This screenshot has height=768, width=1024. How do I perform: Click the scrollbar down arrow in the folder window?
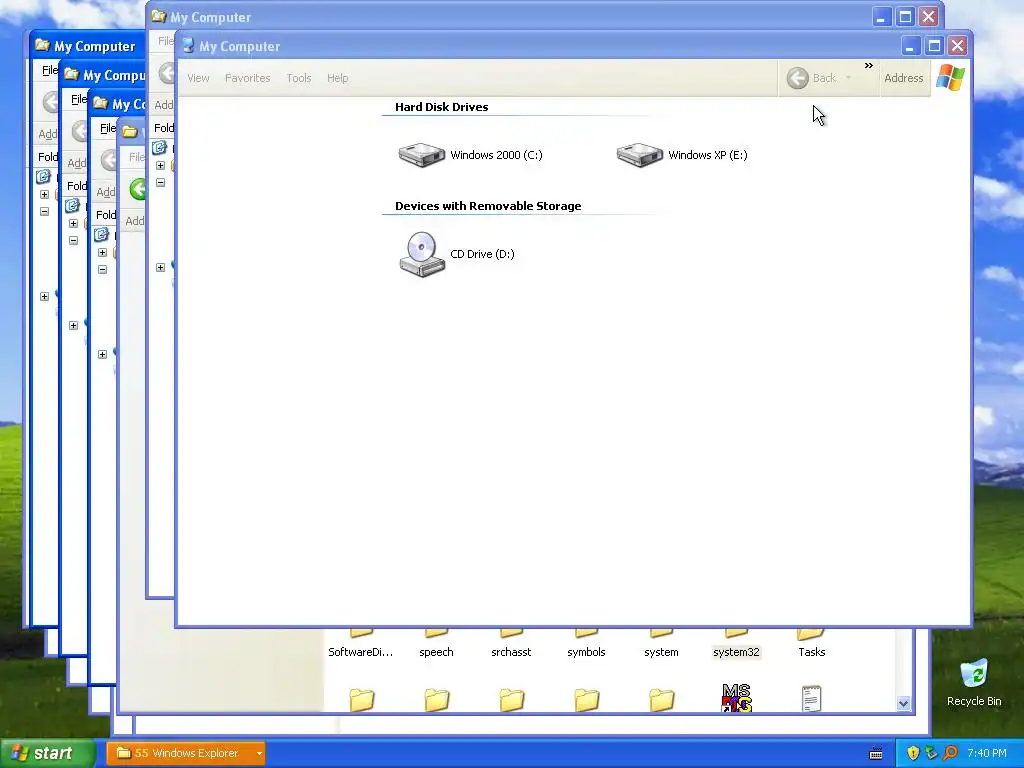tap(903, 703)
